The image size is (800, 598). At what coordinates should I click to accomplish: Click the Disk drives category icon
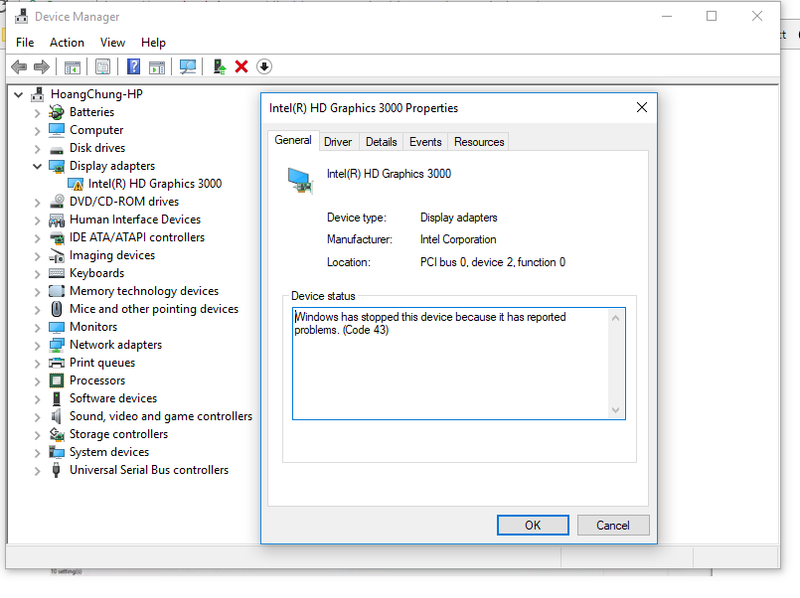57,149
